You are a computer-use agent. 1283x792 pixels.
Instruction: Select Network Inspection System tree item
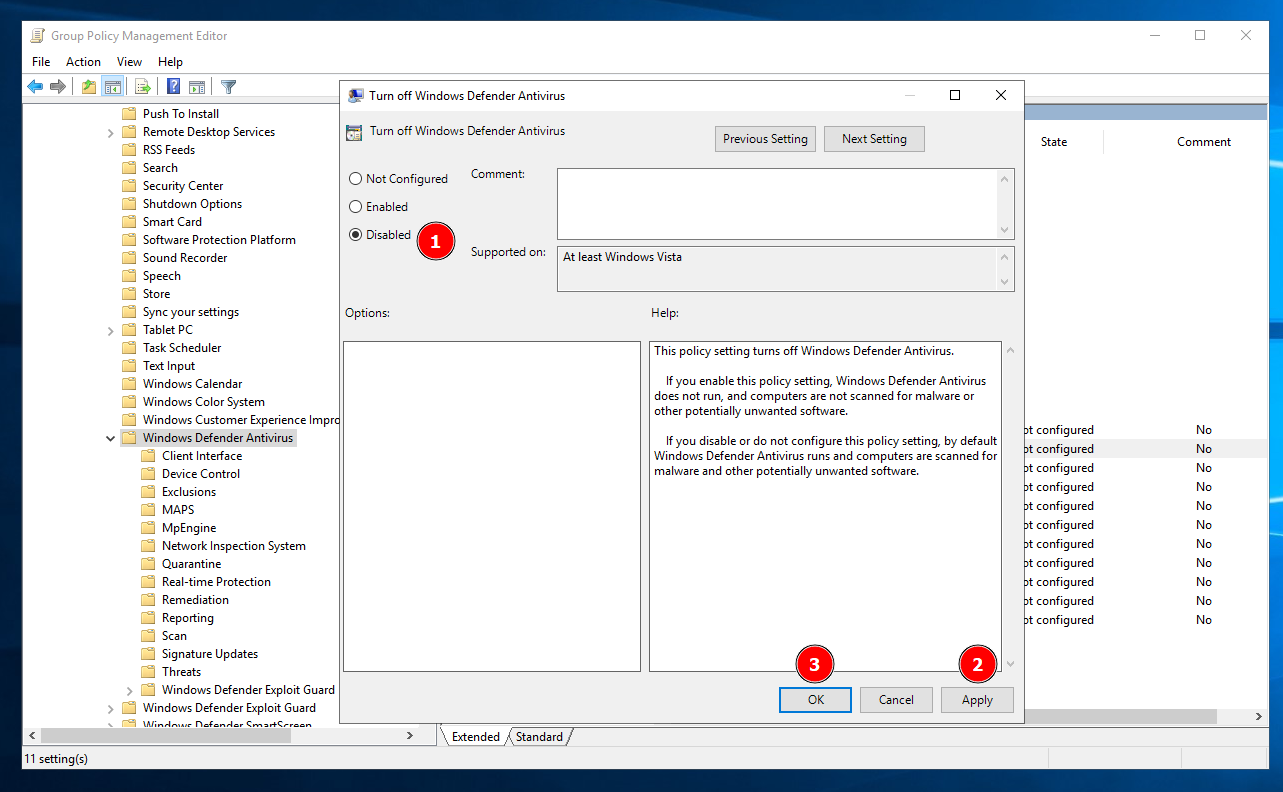pos(234,546)
